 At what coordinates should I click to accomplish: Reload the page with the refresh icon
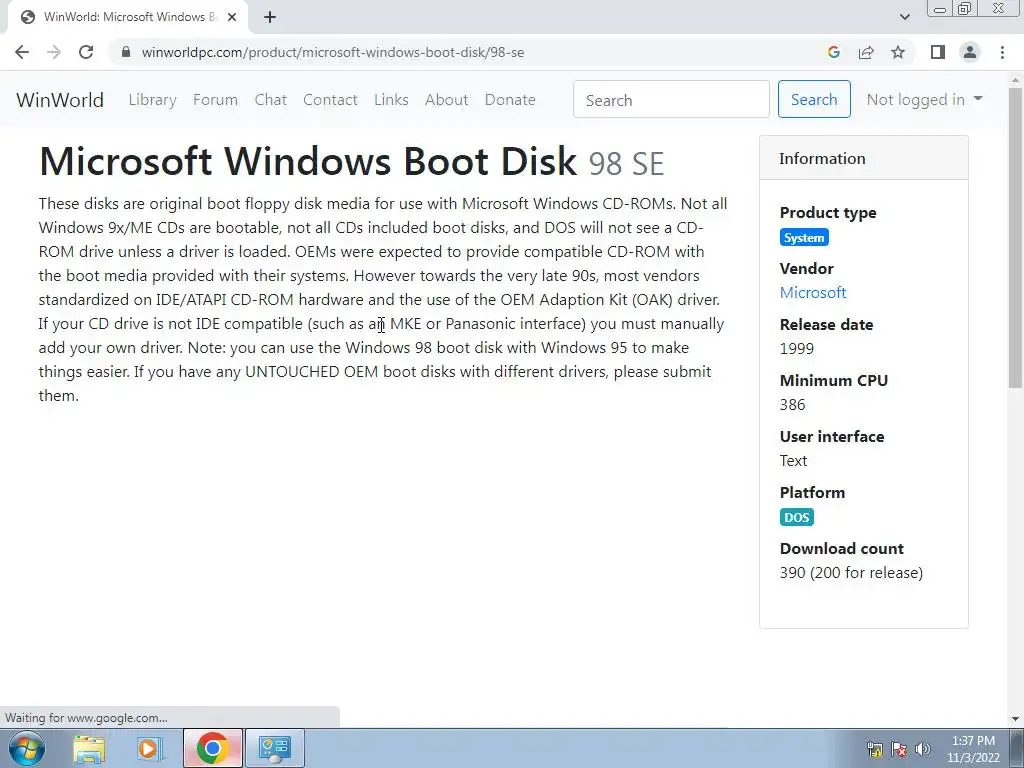click(86, 52)
